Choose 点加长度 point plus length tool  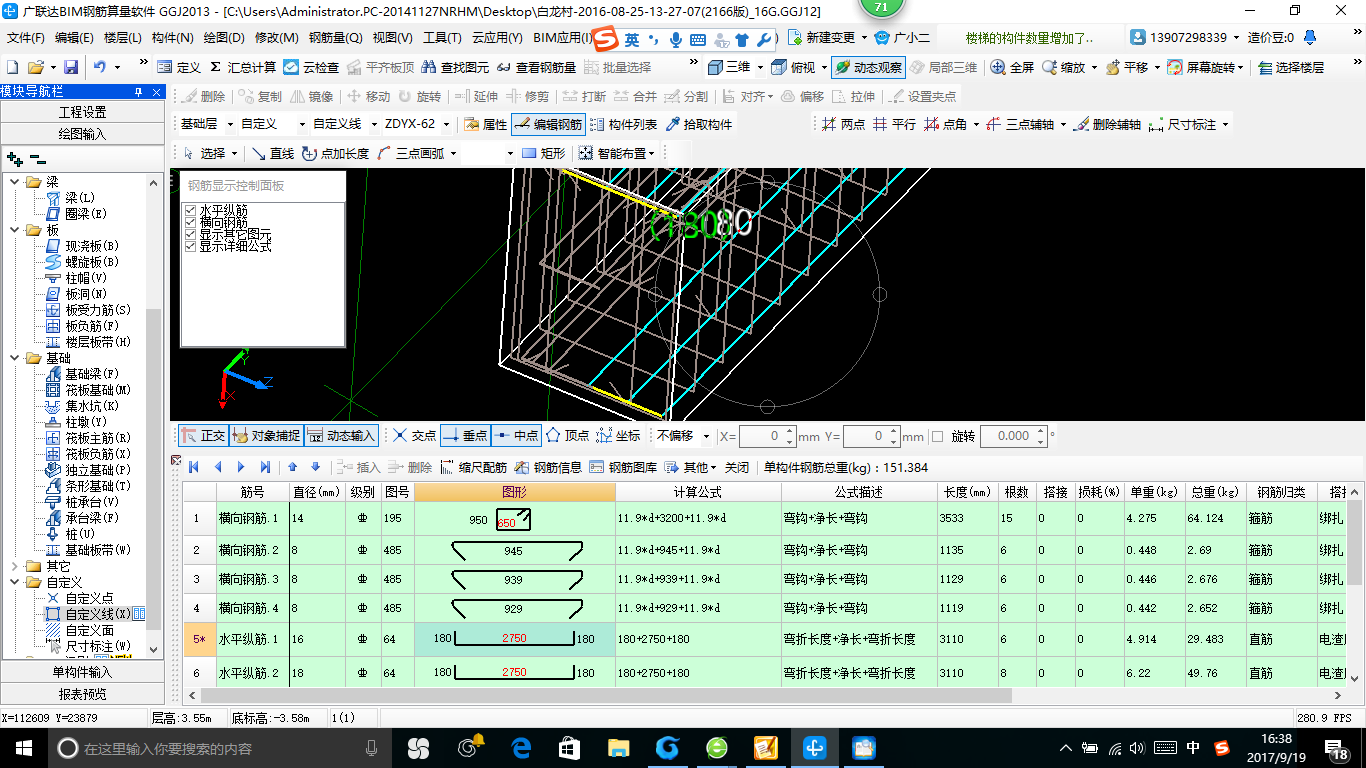click(335, 153)
